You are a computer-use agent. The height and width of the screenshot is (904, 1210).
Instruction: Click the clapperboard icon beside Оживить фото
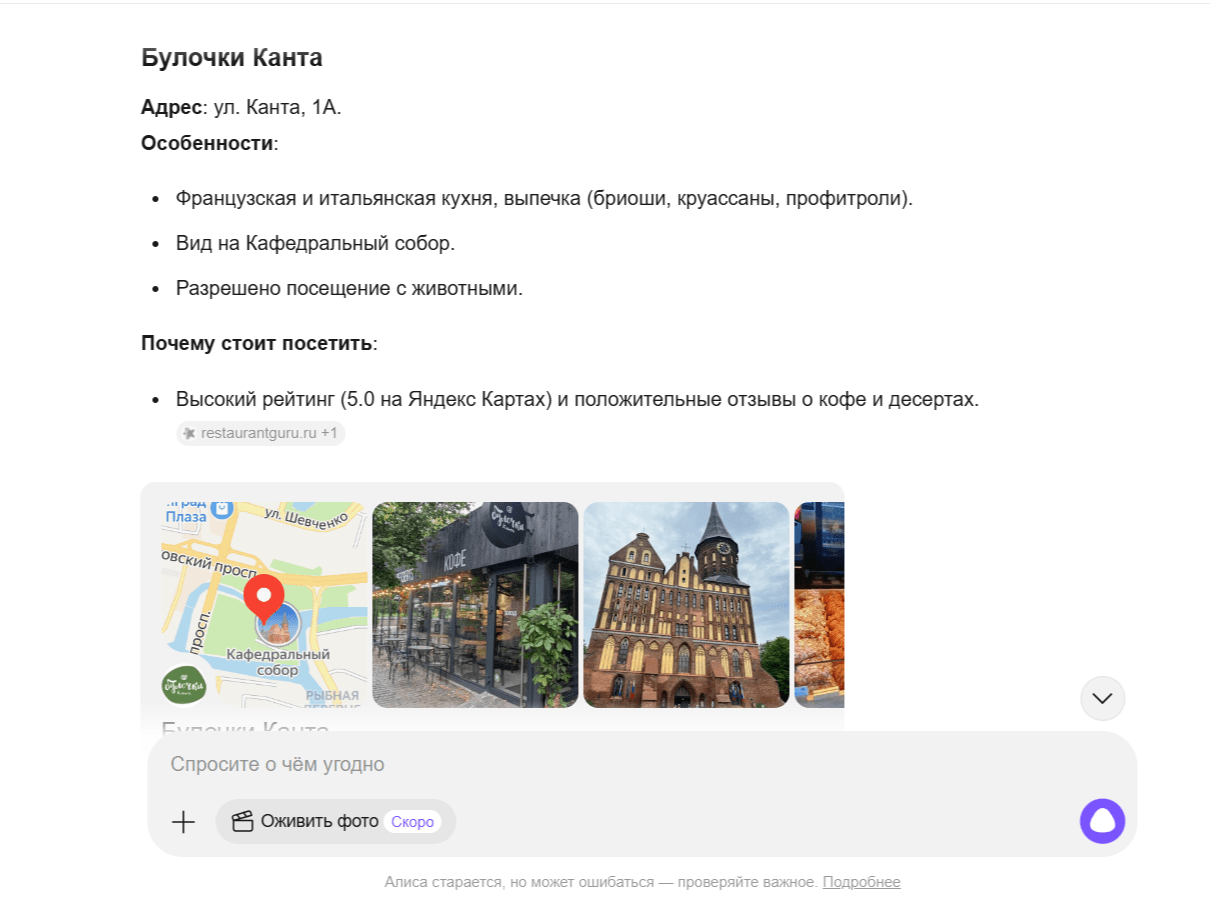pos(242,822)
